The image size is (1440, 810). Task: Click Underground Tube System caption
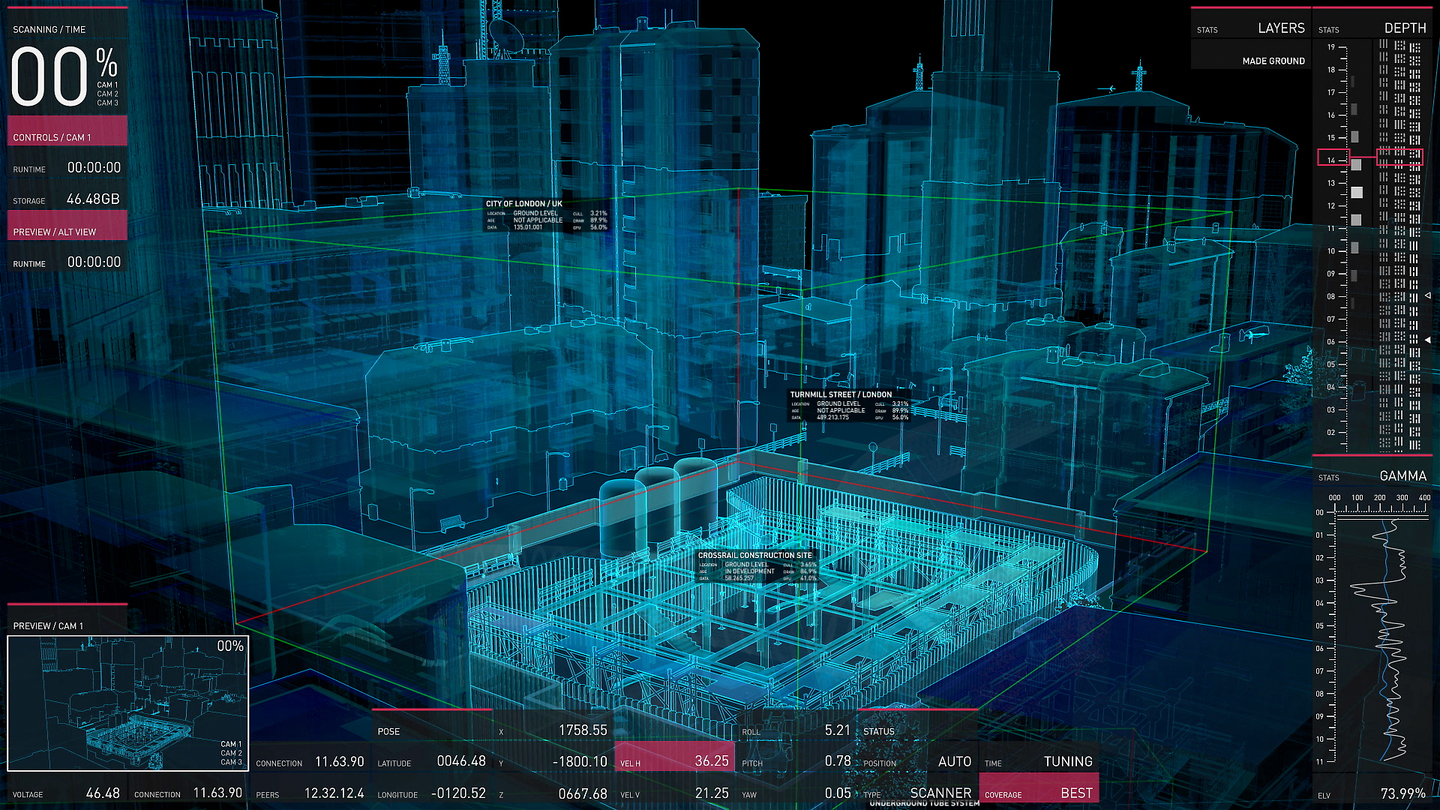tap(925, 804)
